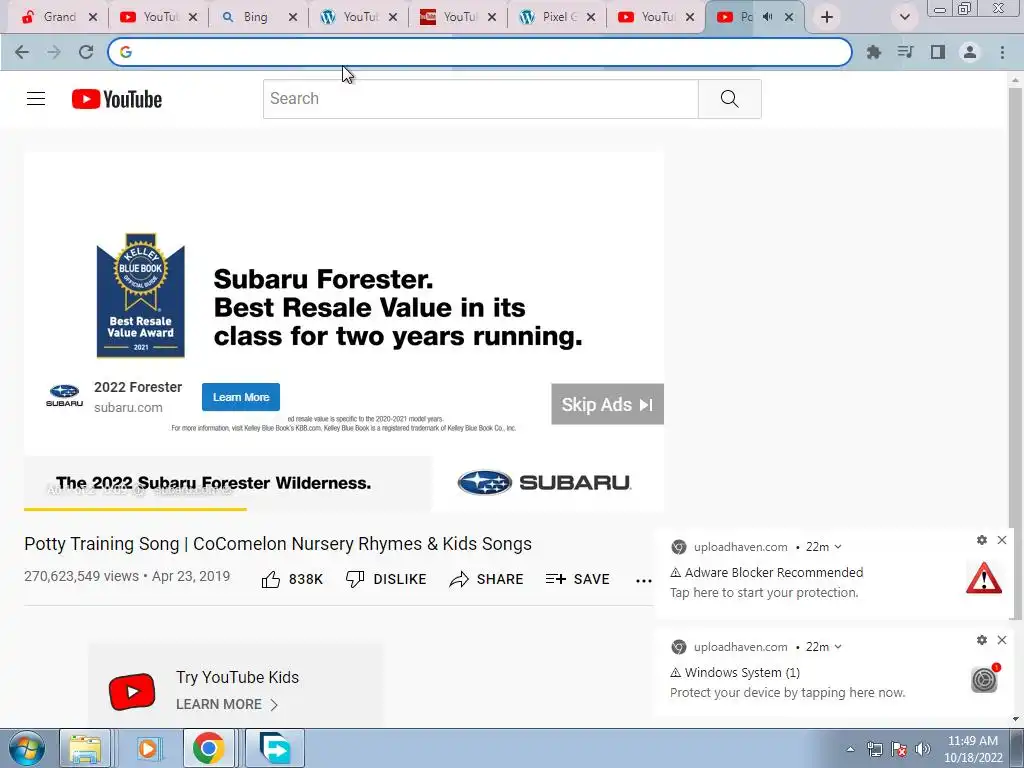The height and width of the screenshot is (768, 1024).
Task: Skip the Subaru ad
Action: [607, 404]
